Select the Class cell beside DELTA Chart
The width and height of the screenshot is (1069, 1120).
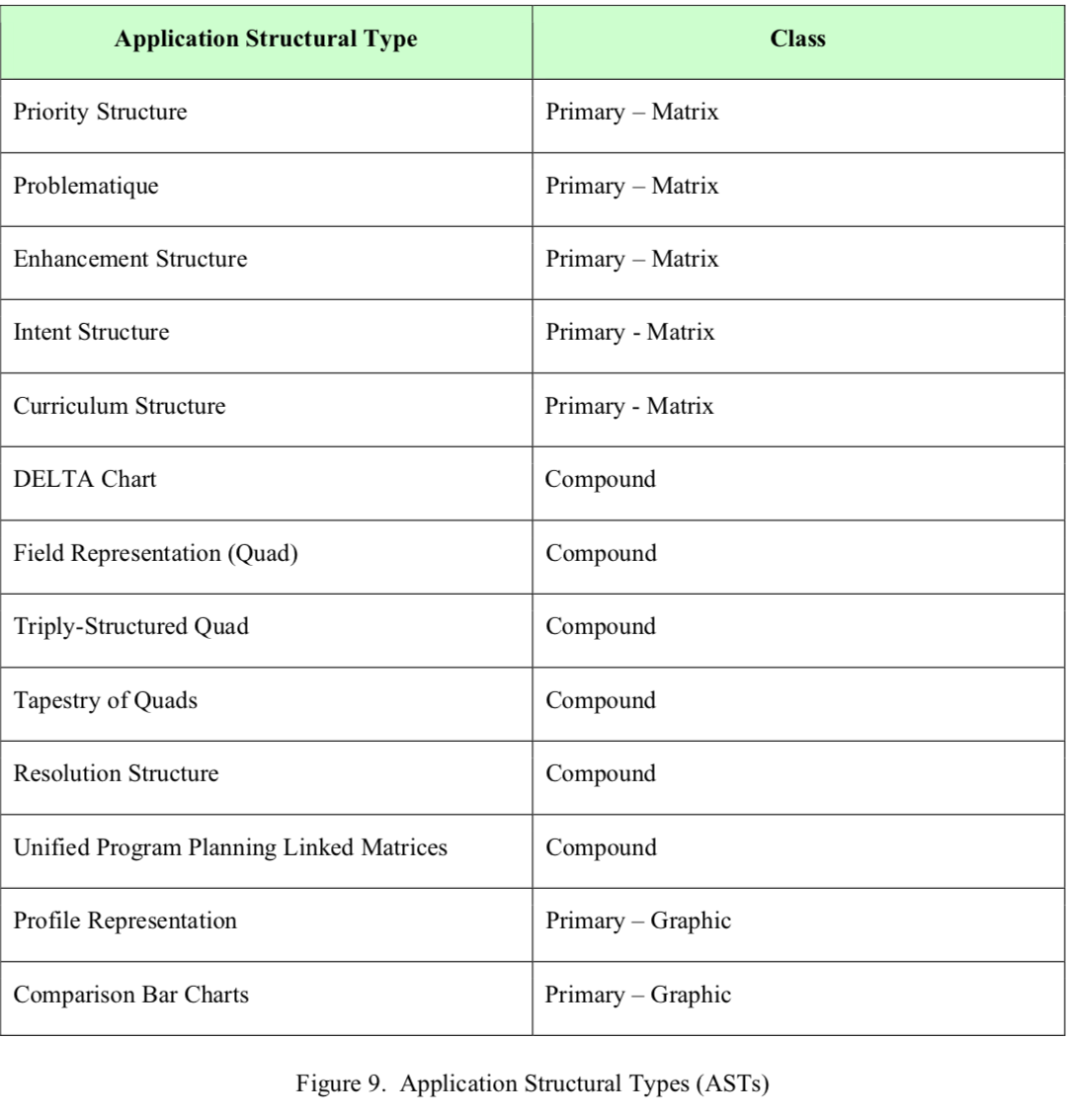[601, 480]
